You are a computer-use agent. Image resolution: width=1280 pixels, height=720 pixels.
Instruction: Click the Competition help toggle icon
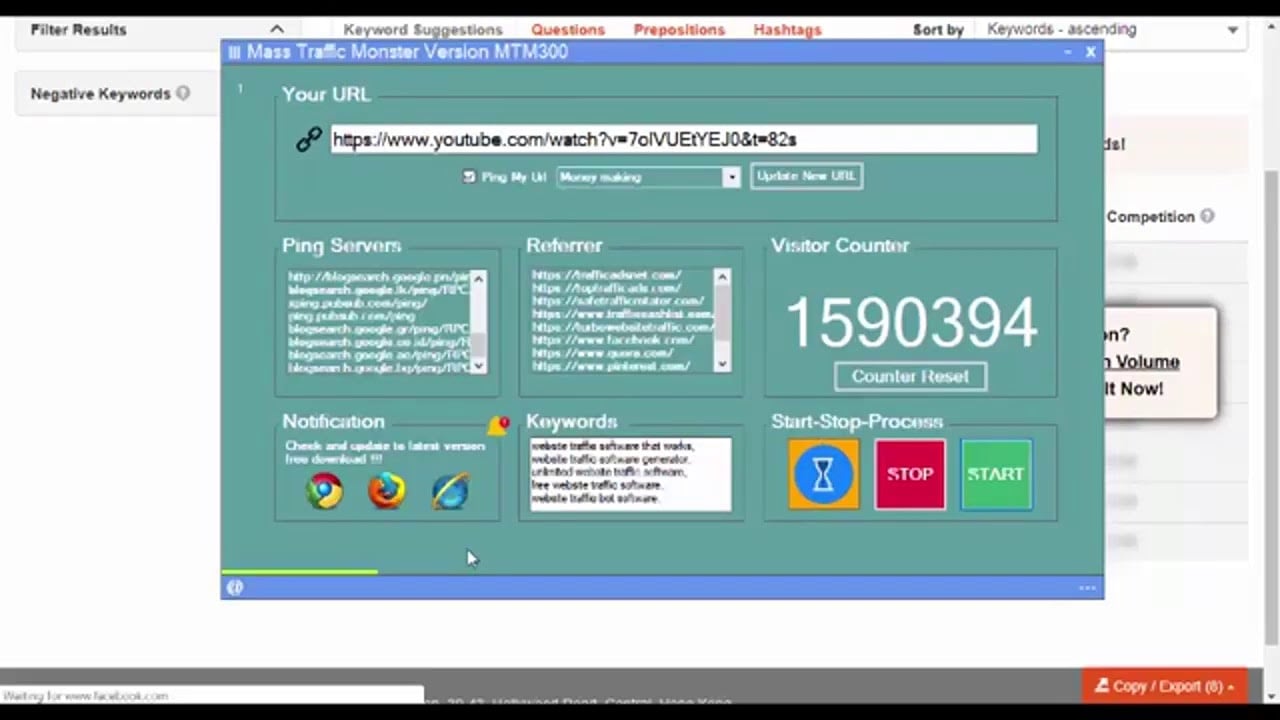click(x=1207, y=216)
